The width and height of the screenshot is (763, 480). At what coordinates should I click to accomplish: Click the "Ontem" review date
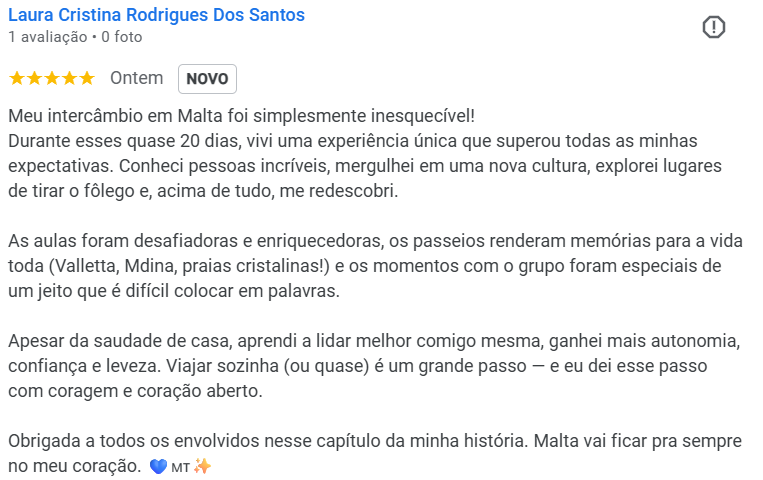coord(136,78)
